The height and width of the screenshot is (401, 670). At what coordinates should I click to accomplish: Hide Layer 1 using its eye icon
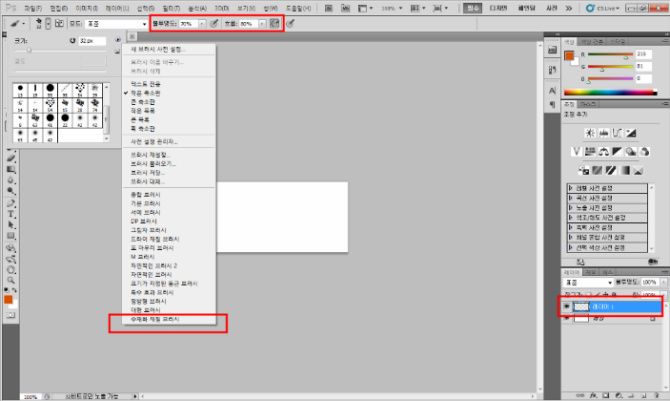point(567,307)
